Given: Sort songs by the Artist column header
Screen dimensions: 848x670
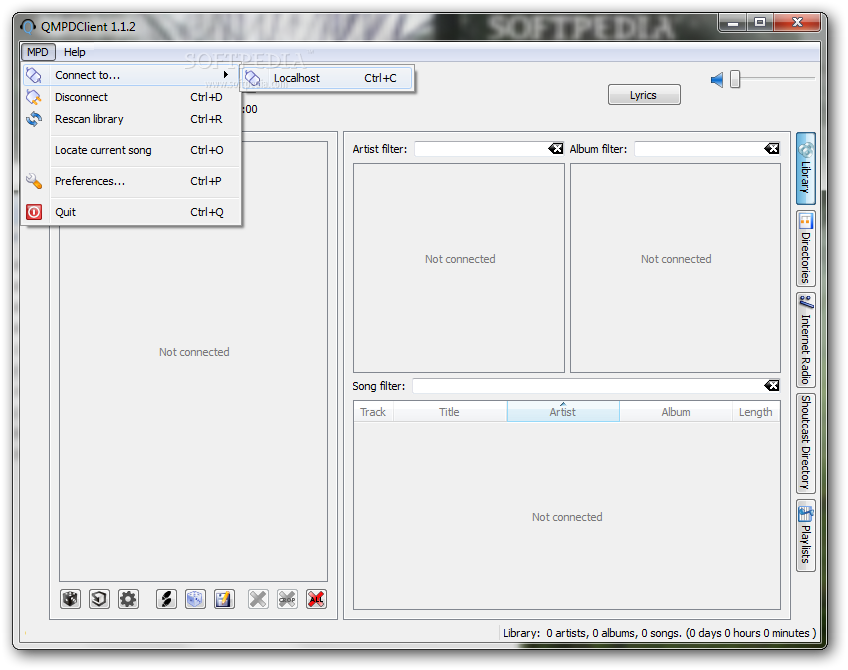Looking at the screenshot, I should (563, 412).
